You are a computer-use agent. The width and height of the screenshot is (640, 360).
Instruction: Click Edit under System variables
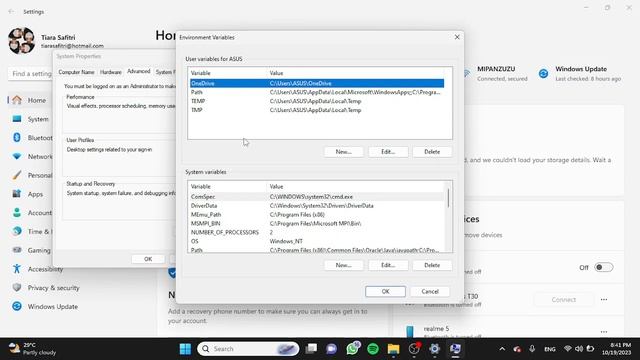tap(388, 265)
